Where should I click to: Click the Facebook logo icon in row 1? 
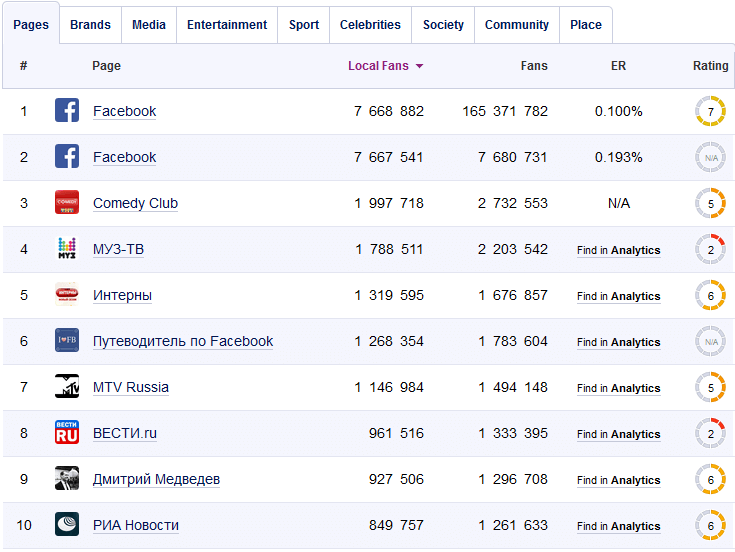click(67, 111)
